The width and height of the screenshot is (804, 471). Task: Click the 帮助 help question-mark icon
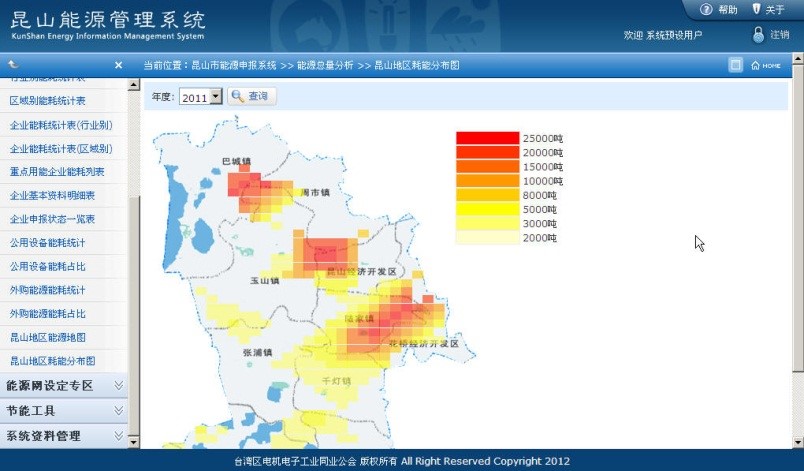[706, 10]
